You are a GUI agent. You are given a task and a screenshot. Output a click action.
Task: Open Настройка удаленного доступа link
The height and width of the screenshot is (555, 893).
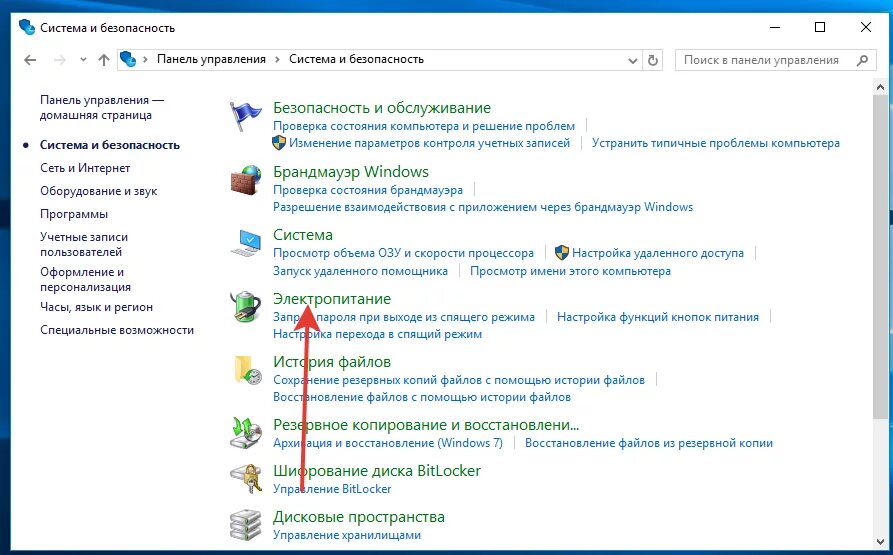coord(658,253)
